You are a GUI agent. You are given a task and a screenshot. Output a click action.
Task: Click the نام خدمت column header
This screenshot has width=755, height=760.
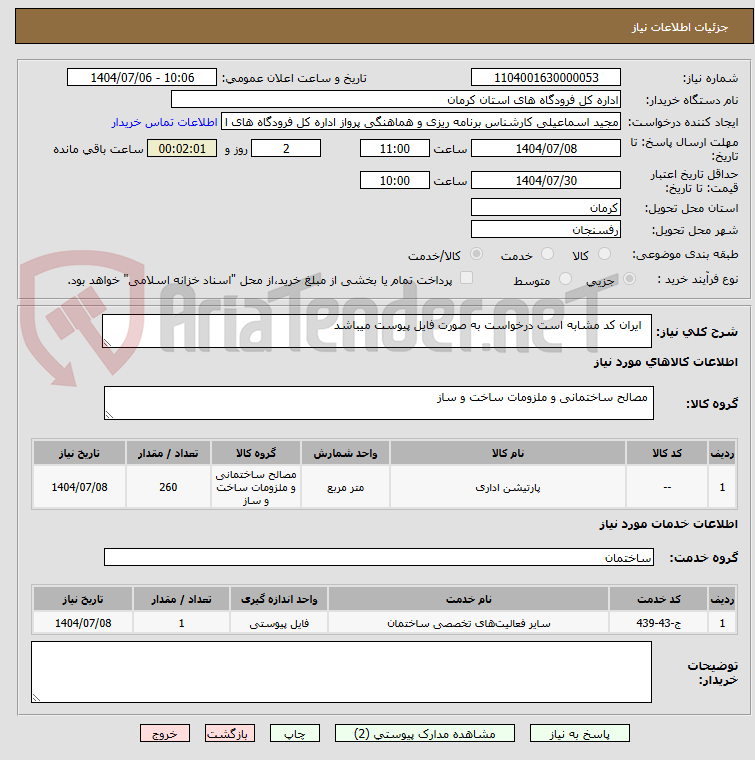click(469, 600)
